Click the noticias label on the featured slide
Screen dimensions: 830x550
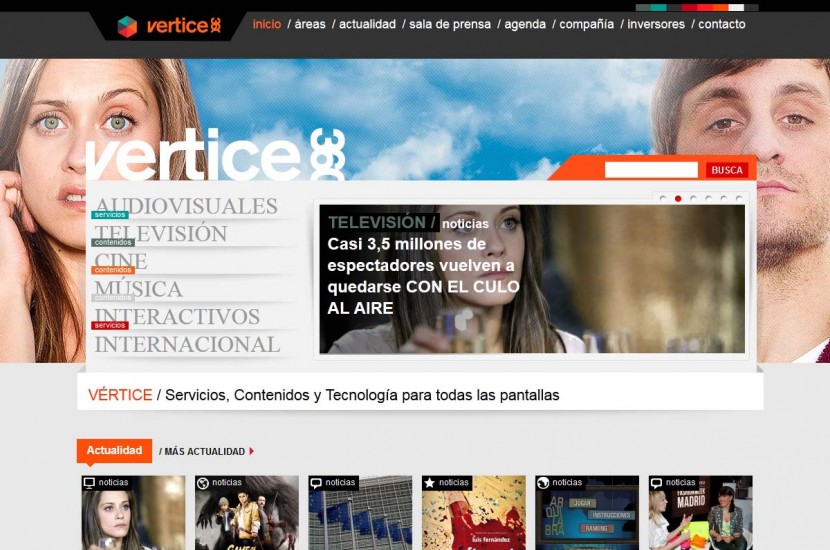(465, 224)
